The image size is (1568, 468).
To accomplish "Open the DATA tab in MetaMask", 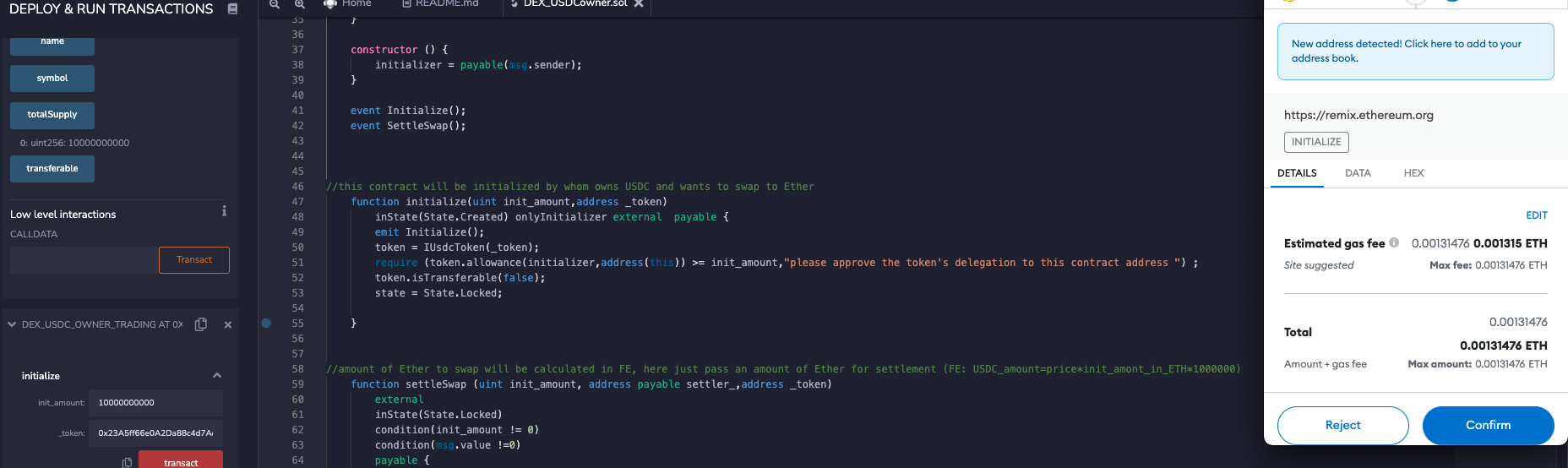I will (x=1358, y=173).
